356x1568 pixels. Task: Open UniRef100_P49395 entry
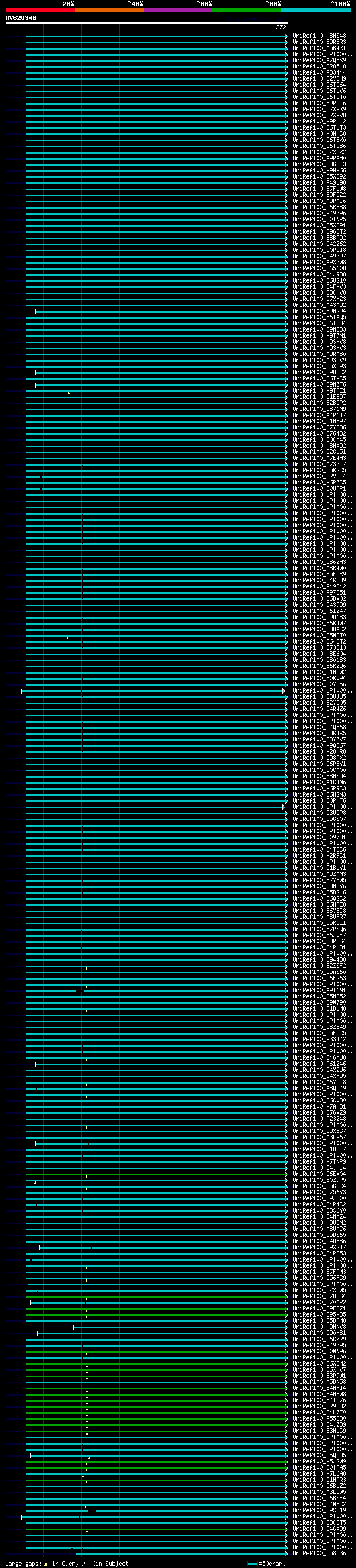319,1344
